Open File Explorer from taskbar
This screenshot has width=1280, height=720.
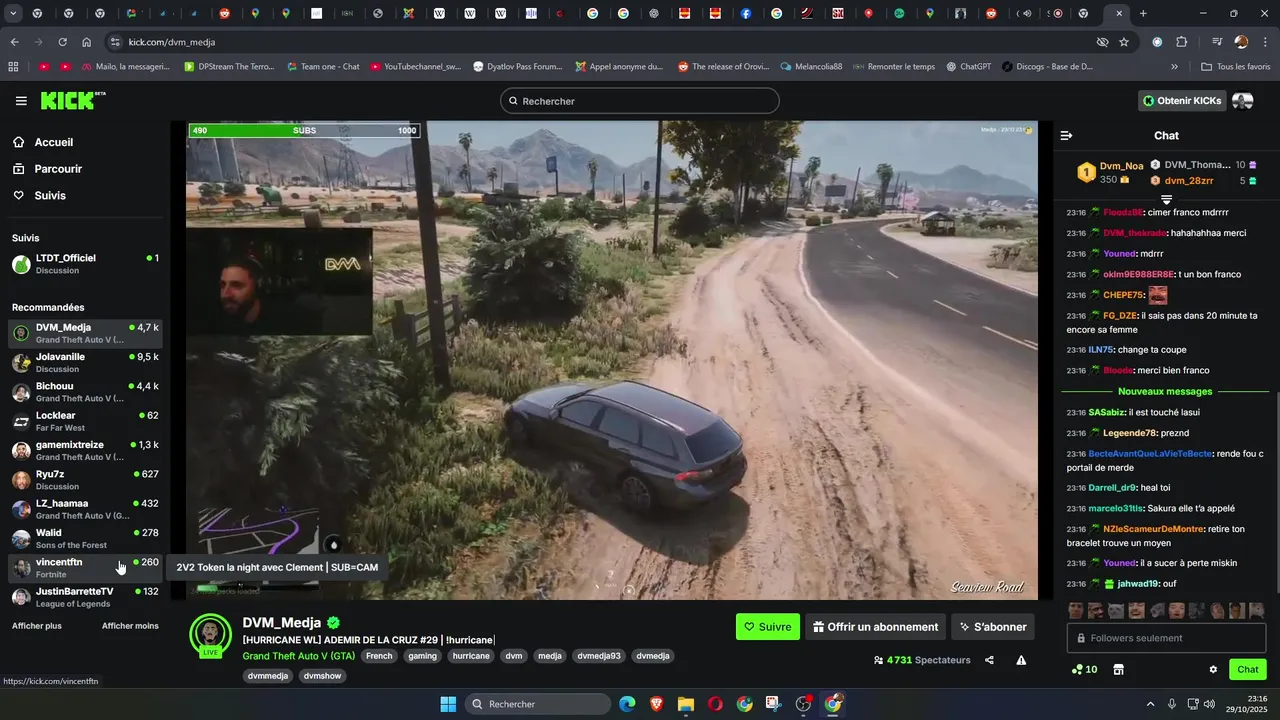pyautogui.click(x=685, y=704)
